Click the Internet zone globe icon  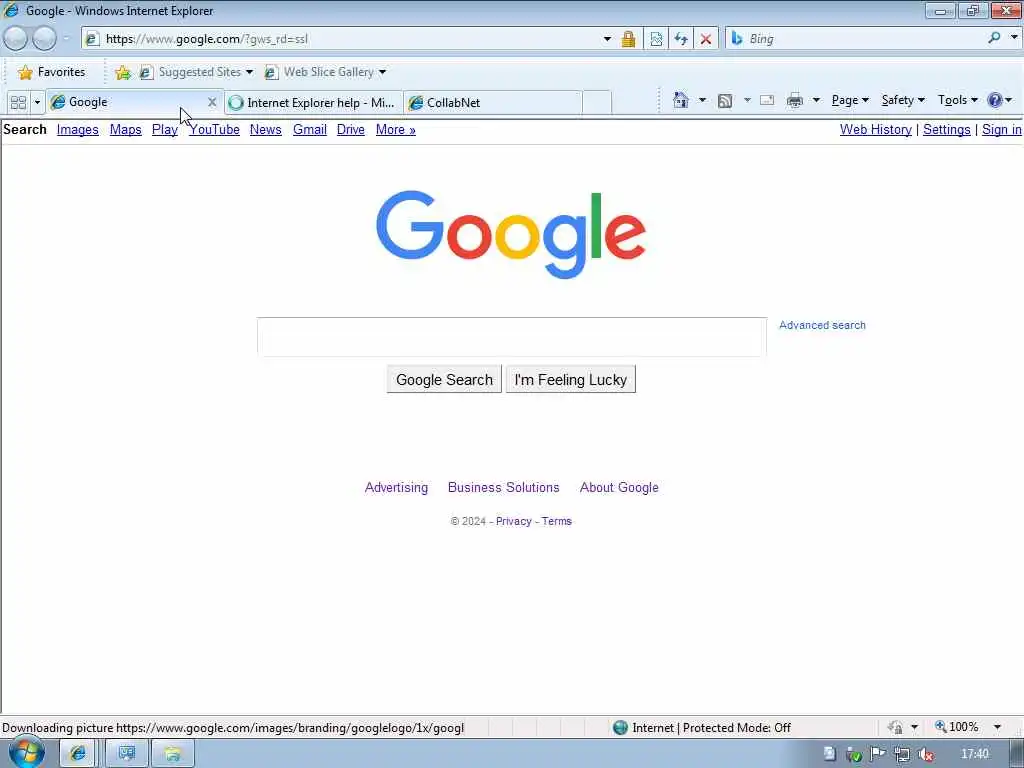click(x=620, y=727)
